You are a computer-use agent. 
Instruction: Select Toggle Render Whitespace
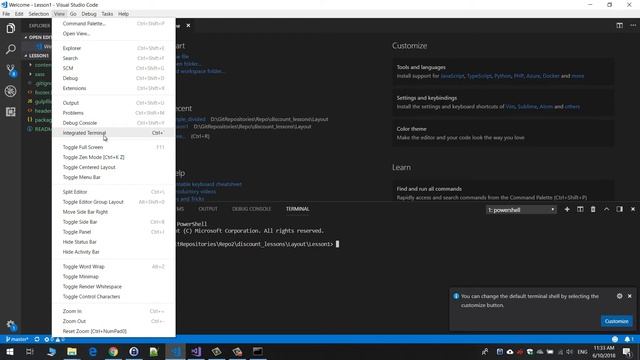tap(113, 287)
